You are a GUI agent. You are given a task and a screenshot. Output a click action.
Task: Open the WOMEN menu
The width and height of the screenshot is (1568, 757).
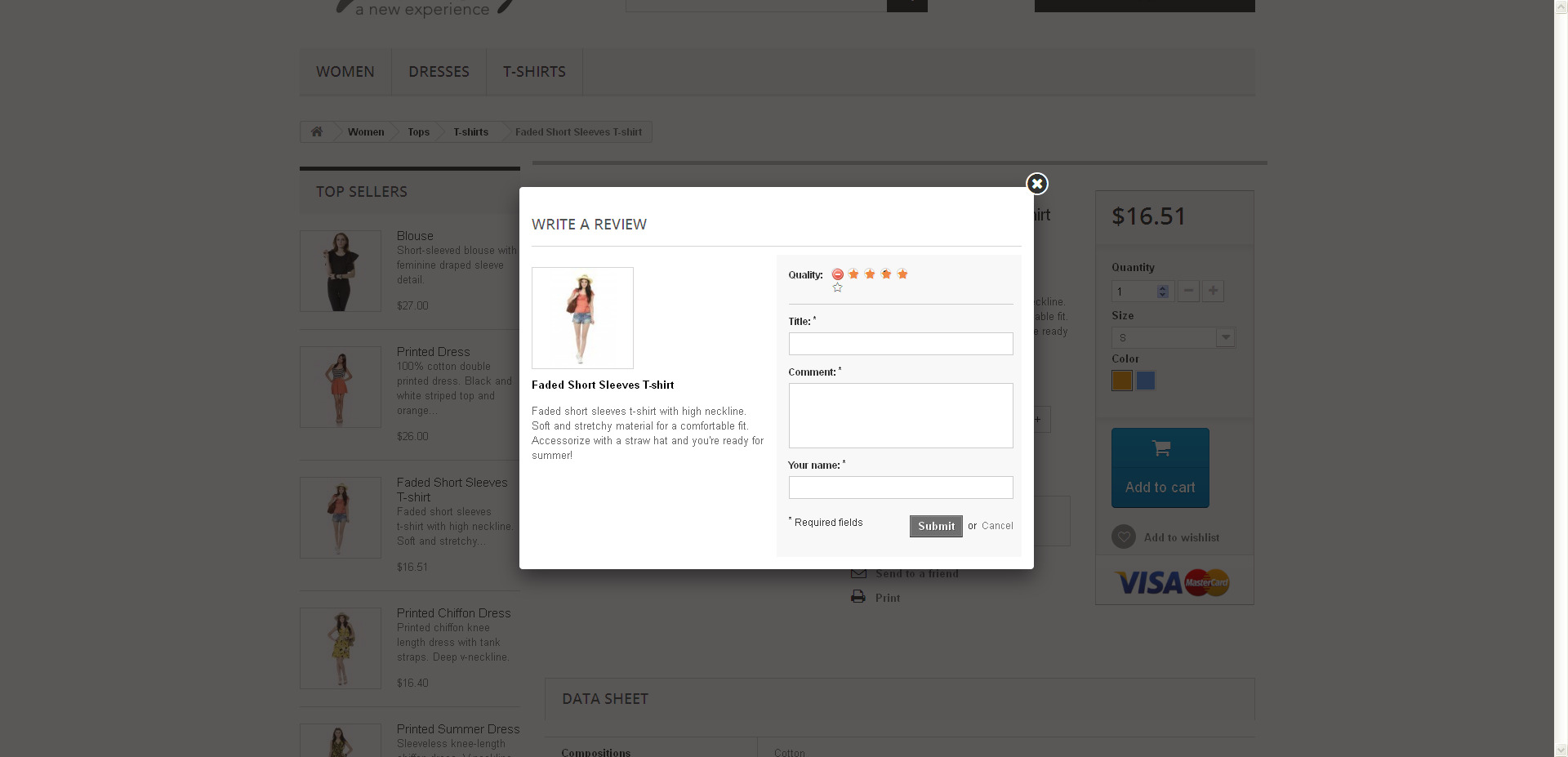pyautogui.click(x=345, y=72)
